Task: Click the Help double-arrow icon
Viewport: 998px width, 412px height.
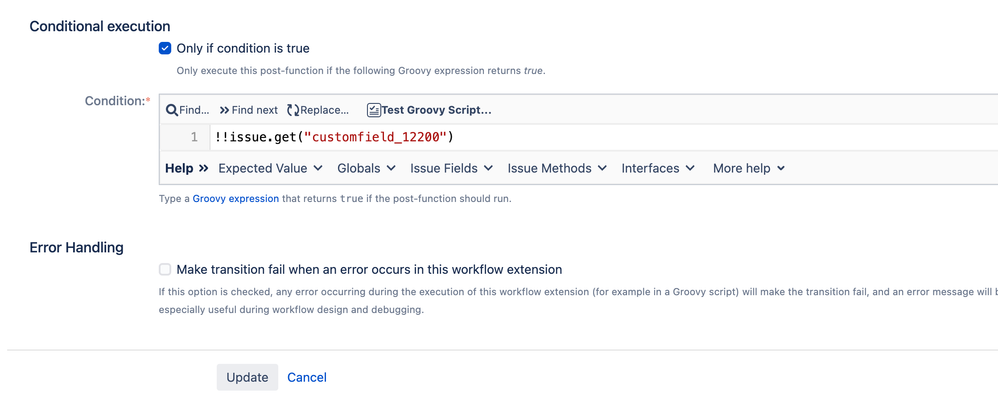Action: [204, 168]
